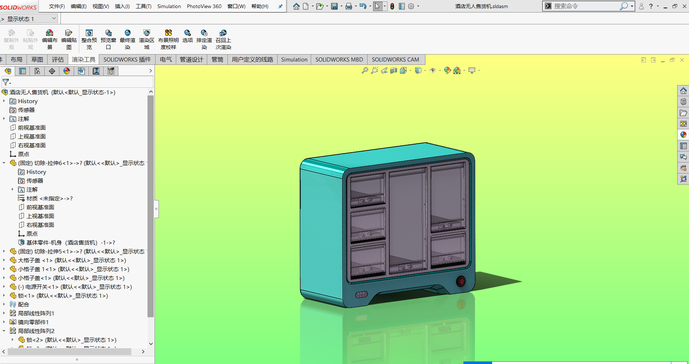Open the DimXpertManager crosshair tab

[x=52, y=71]
